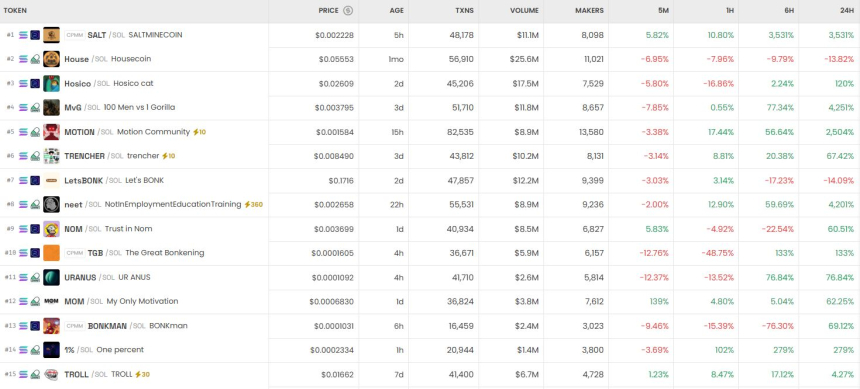This screenshot has width=860, height=389.
Task: Open the SALT SALTMINECOIN pair
Action: click(134, 35)
